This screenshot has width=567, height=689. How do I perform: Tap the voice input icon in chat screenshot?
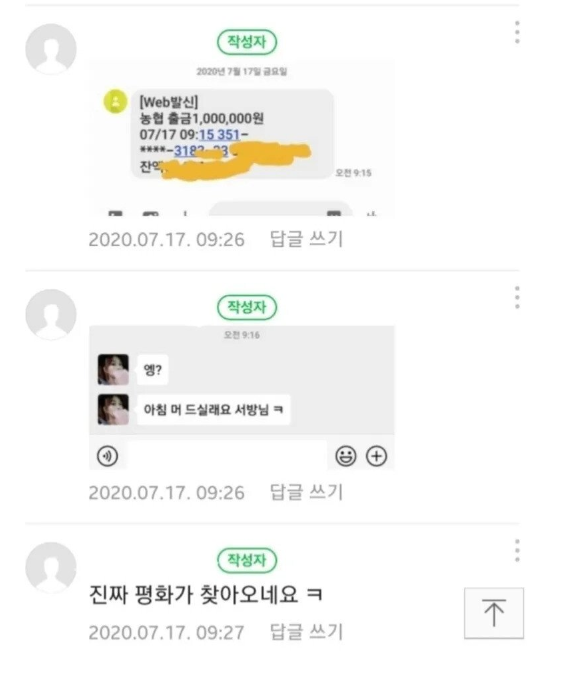(x=108, y=456)
